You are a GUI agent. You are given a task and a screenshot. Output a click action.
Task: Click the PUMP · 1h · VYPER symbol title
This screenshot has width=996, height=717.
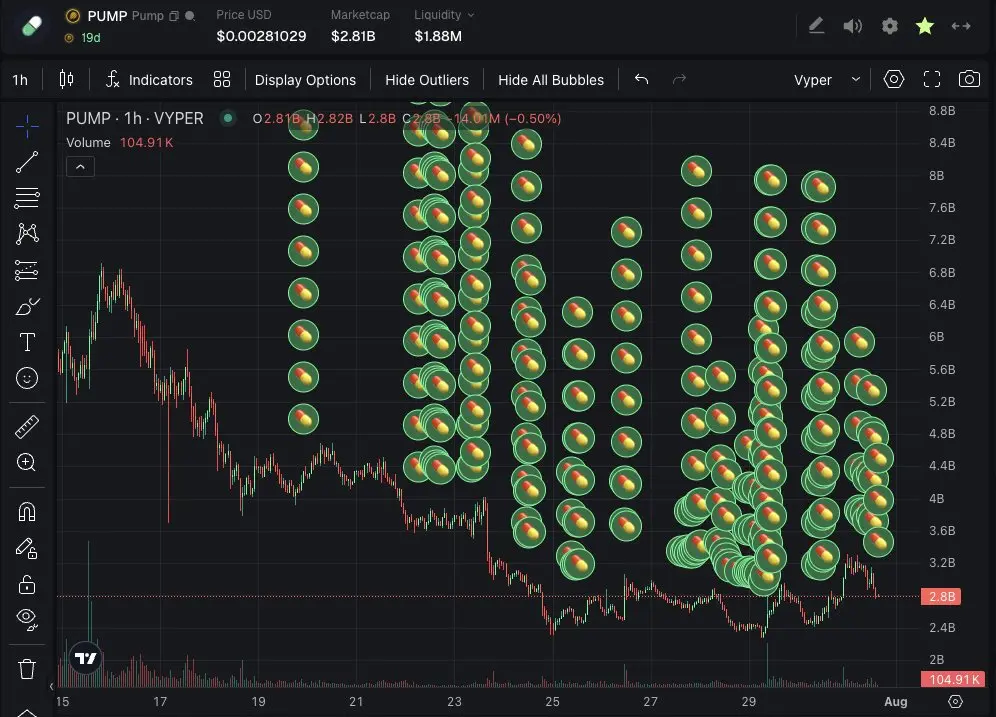pos(135,119)
